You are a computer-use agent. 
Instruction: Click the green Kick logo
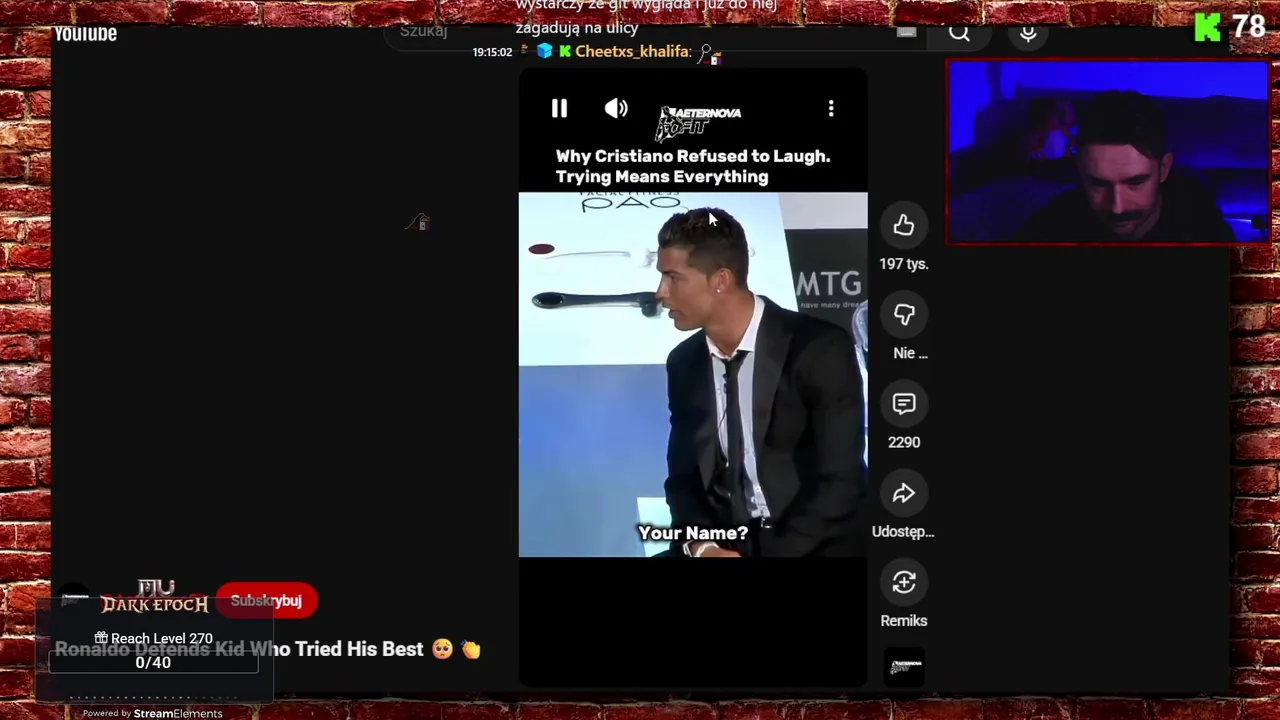(1207, 27)
